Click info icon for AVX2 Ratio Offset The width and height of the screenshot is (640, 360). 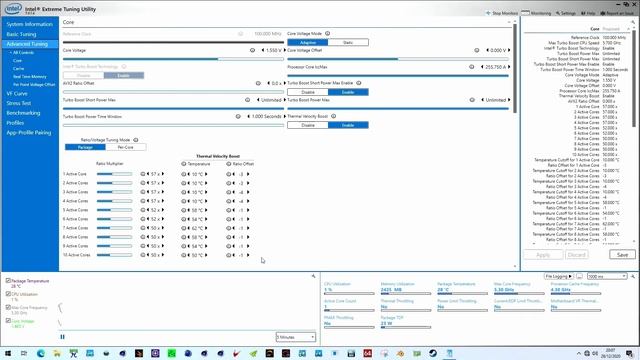(258, 83)
